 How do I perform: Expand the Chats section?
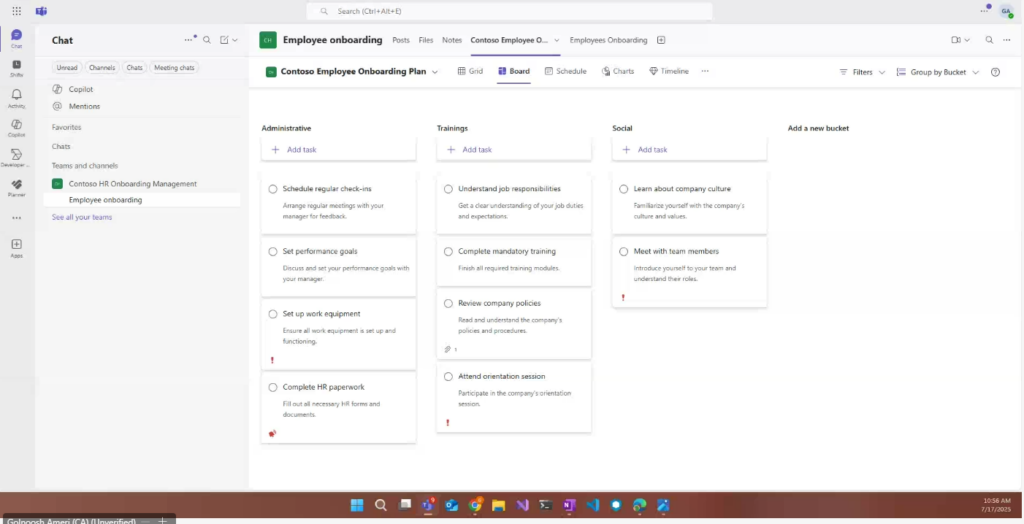click(61, 146)
